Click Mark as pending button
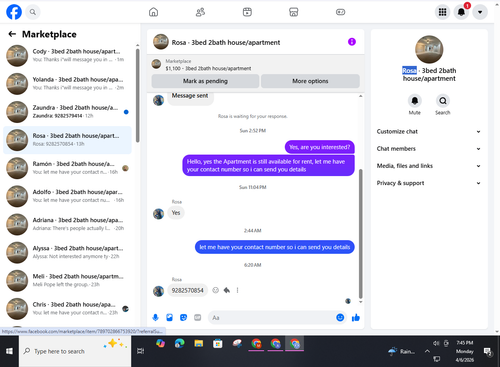The width and height of the screenshot is (500, 367). (205, 81)
